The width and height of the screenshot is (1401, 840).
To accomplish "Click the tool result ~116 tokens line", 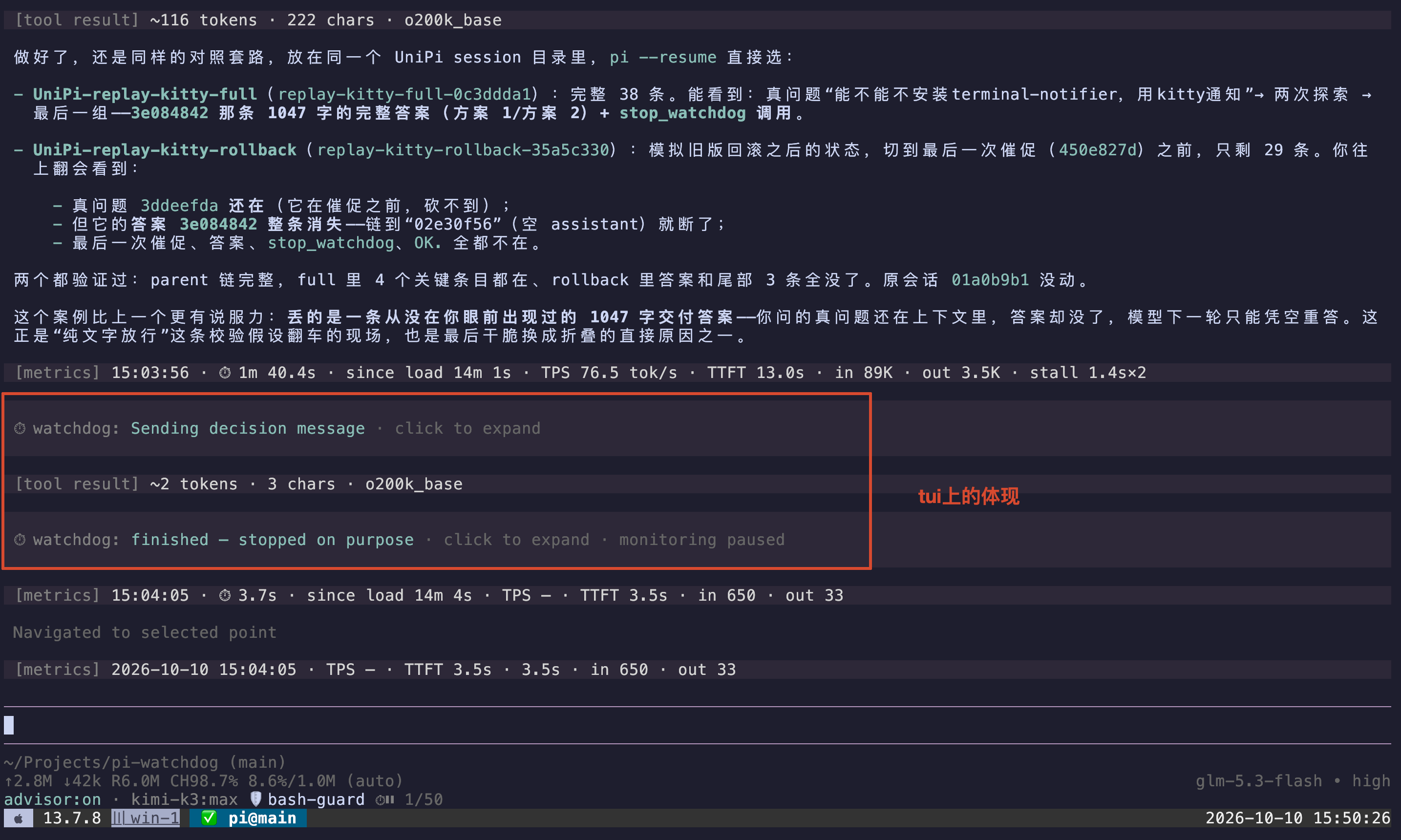I will [698, 21].
